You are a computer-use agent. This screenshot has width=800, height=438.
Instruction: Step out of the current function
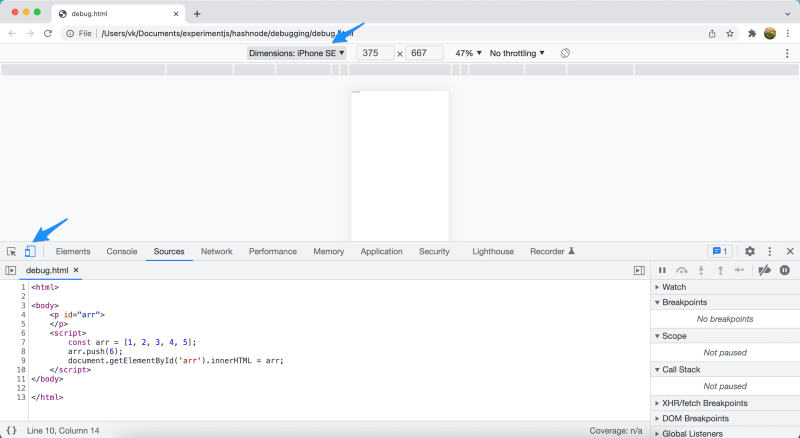pos(720,271)
